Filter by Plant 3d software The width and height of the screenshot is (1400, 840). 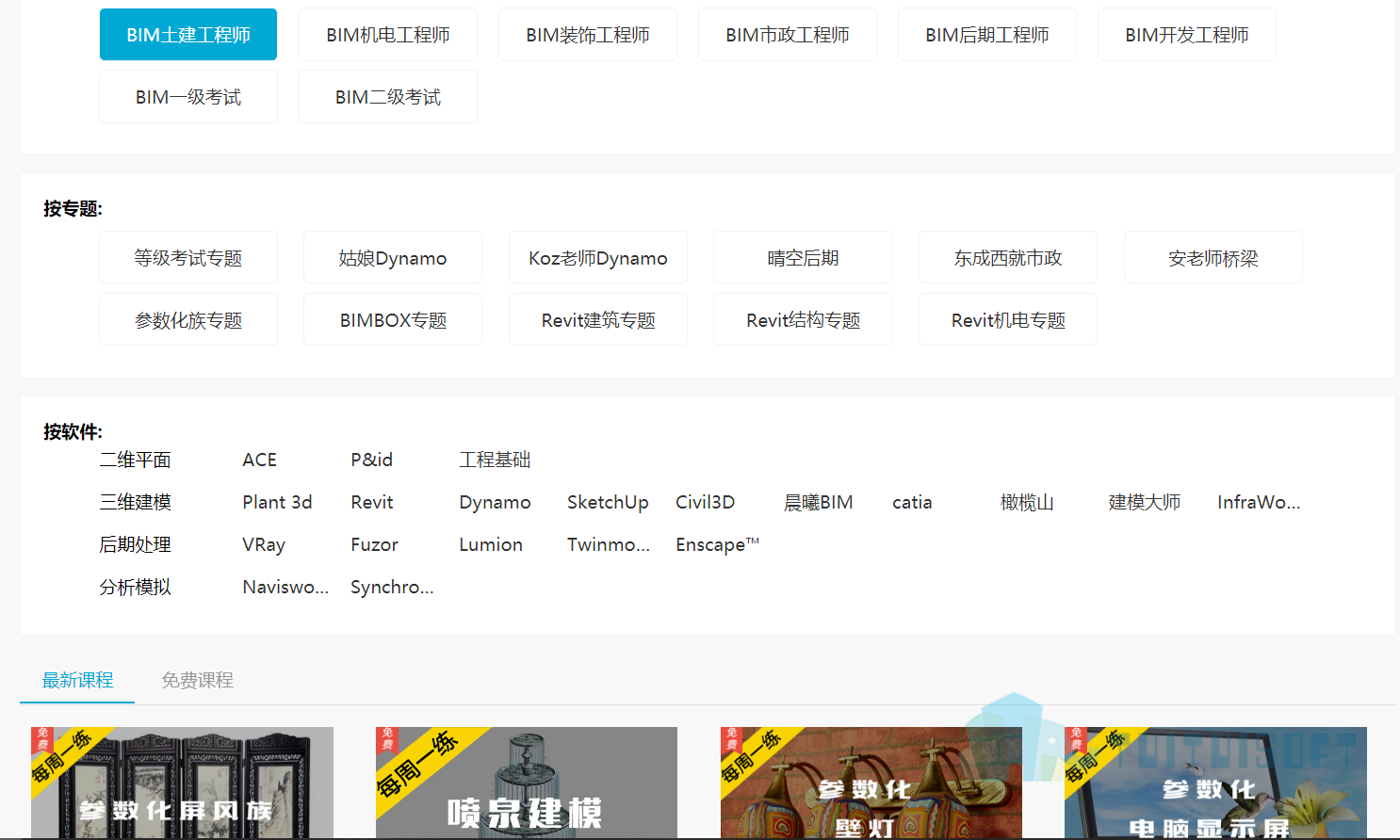pos(277,502)
